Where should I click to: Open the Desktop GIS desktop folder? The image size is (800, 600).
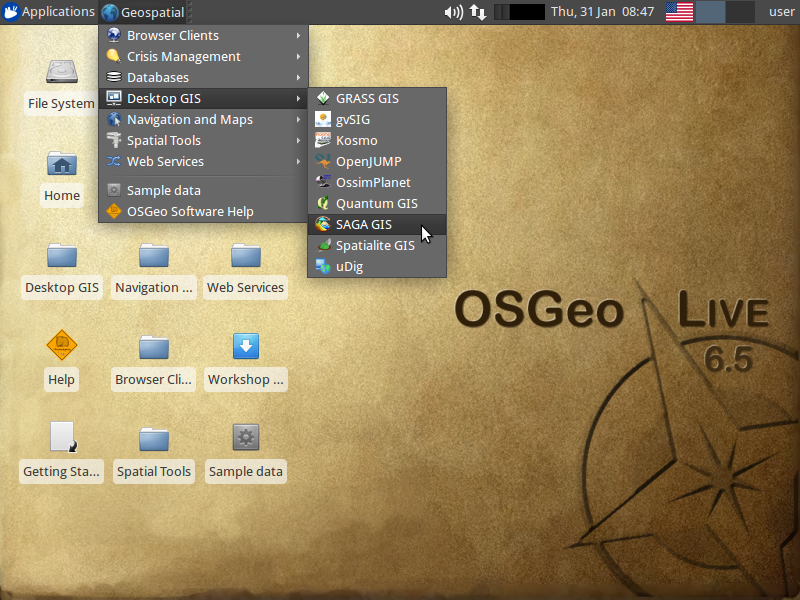click(62, 256)
